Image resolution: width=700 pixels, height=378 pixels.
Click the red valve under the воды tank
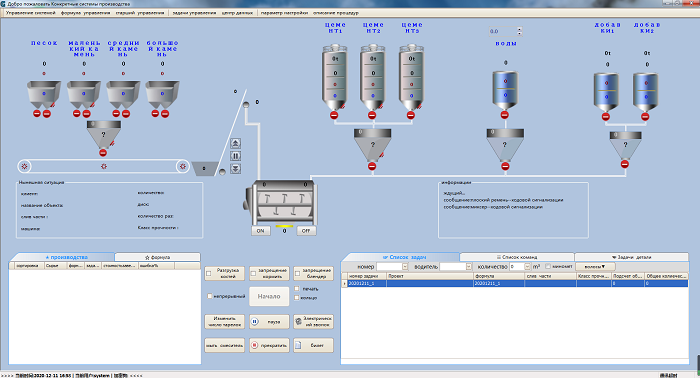coord(504,115)
